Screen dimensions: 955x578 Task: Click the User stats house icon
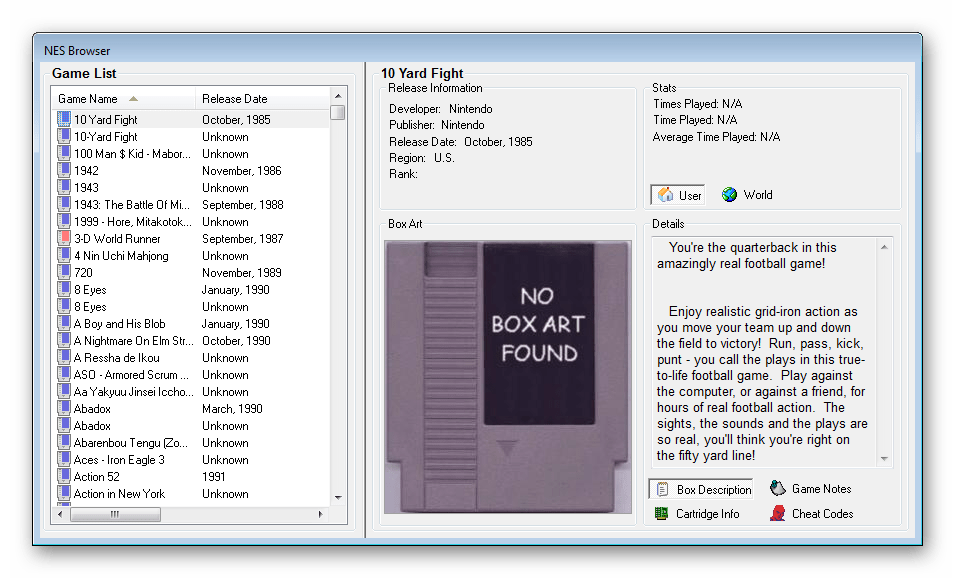pyautogui.click(x=665, y=195)
